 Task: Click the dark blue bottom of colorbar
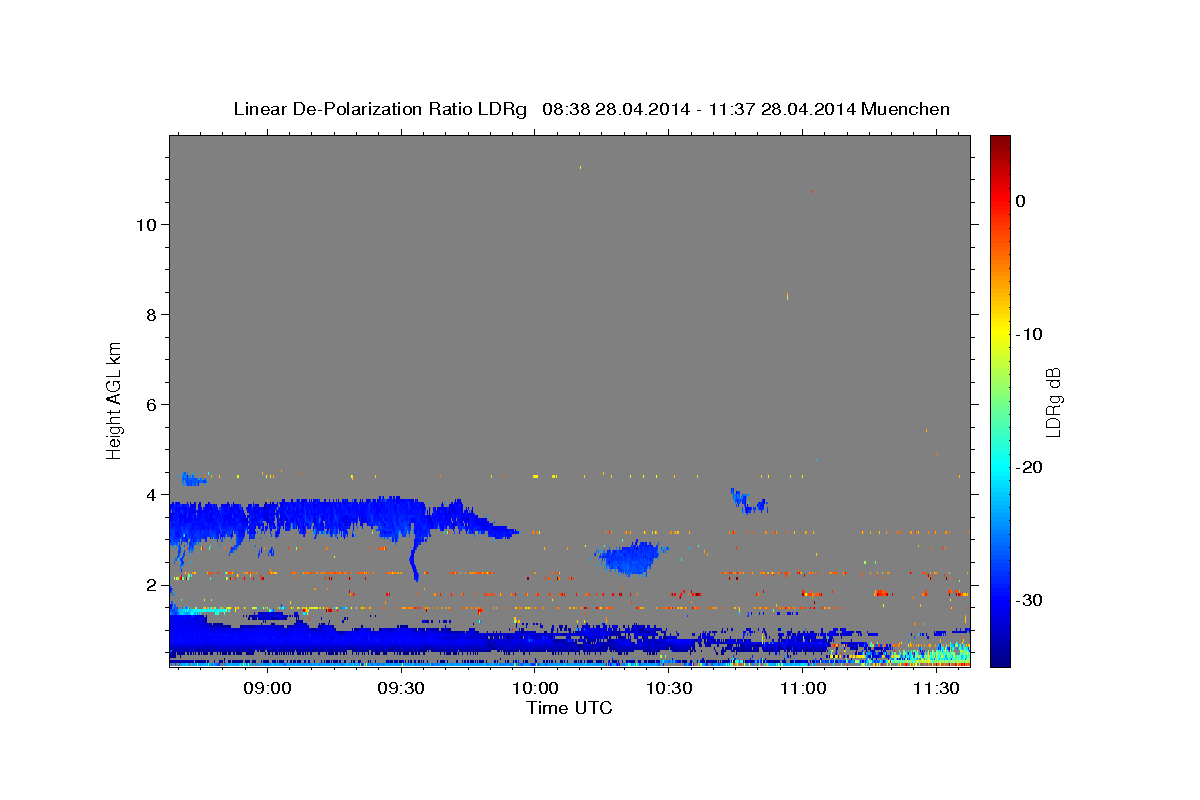1000,658
